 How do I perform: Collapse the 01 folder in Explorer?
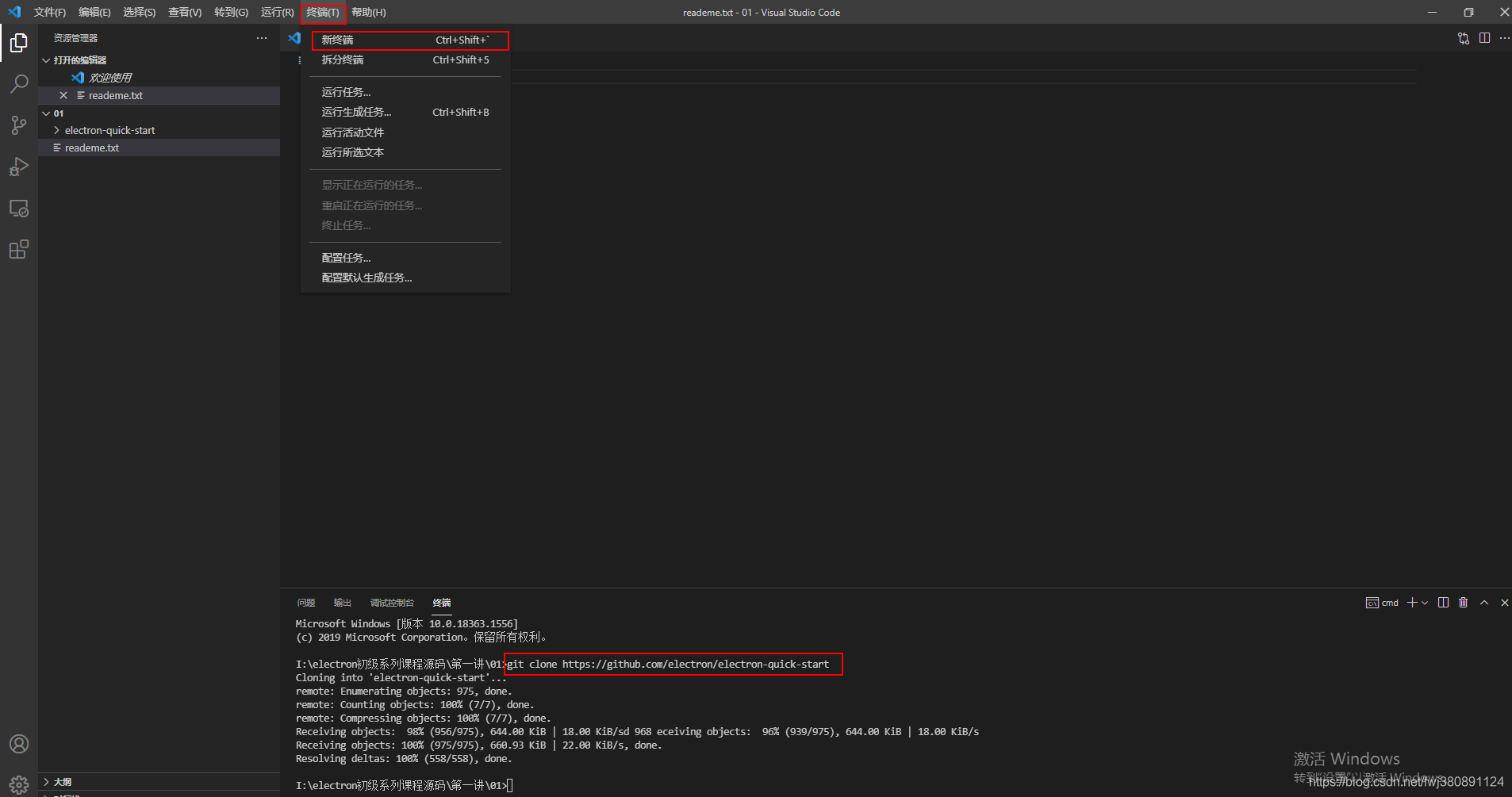pos(46,113)
